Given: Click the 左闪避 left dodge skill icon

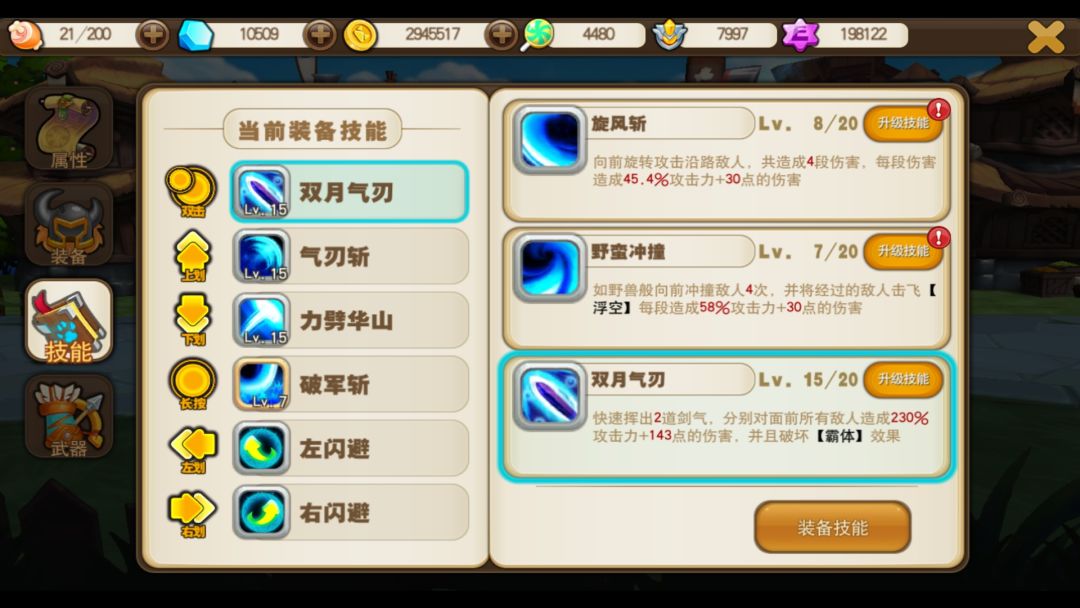Looking at the screenshot, I should tap(261, 448).
